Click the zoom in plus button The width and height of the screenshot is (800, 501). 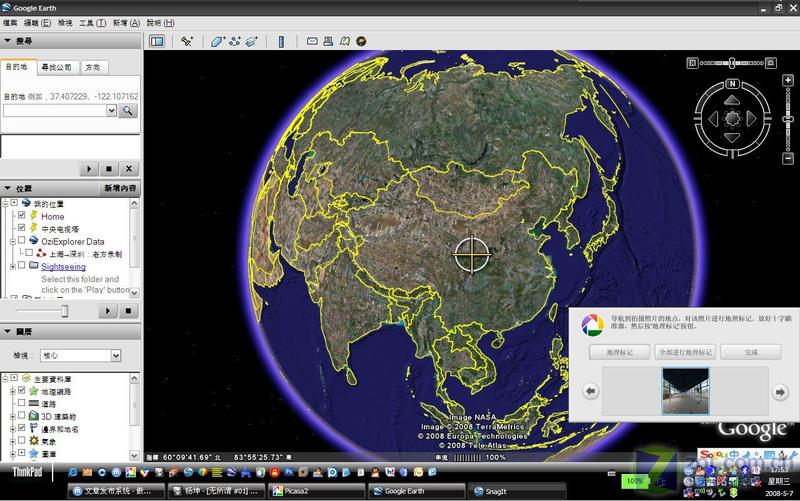(x=788, y=81)
